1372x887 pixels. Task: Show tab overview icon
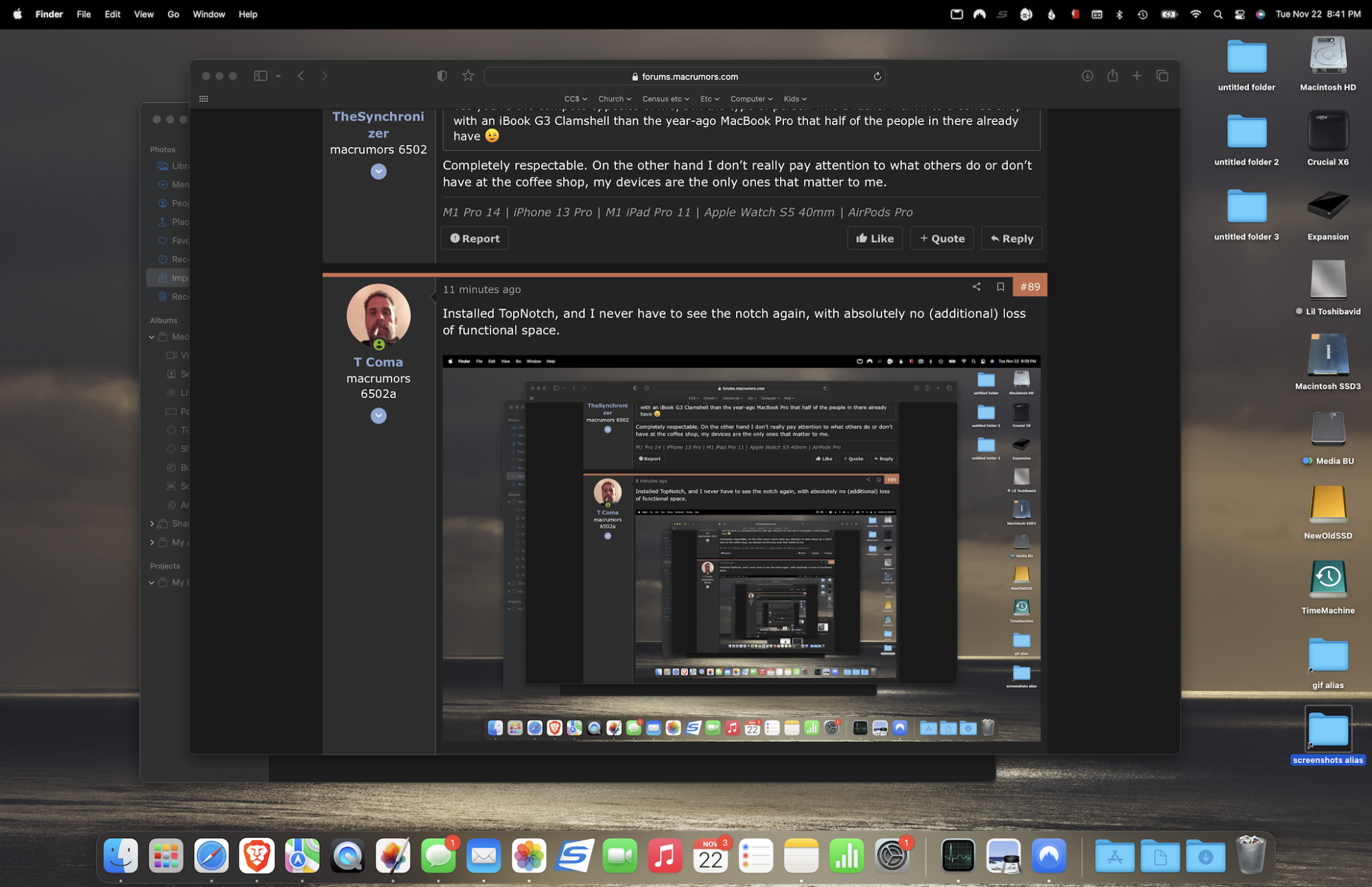pos(1162,76)
